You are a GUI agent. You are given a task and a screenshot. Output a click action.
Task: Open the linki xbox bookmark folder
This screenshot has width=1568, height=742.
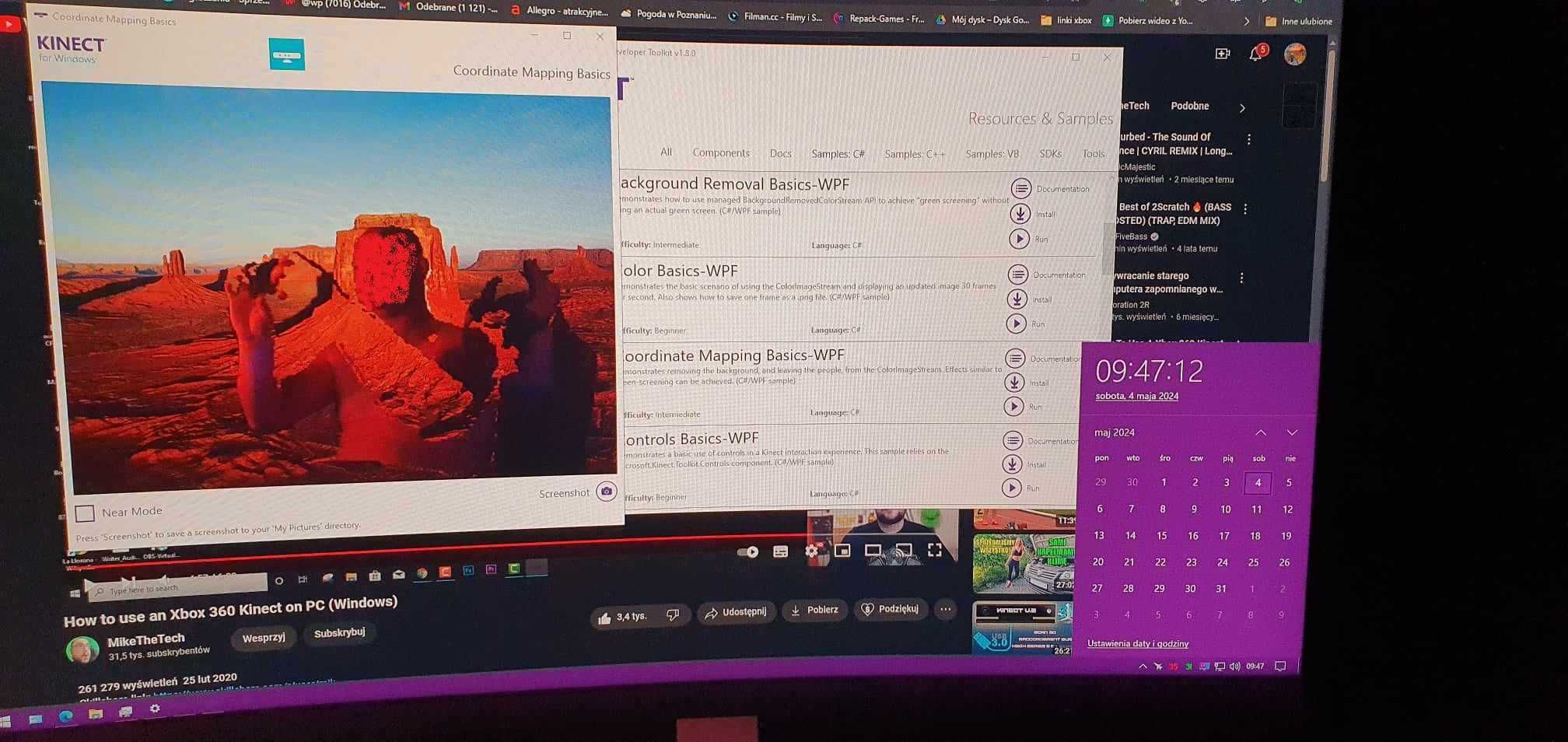coord(1066,20)
